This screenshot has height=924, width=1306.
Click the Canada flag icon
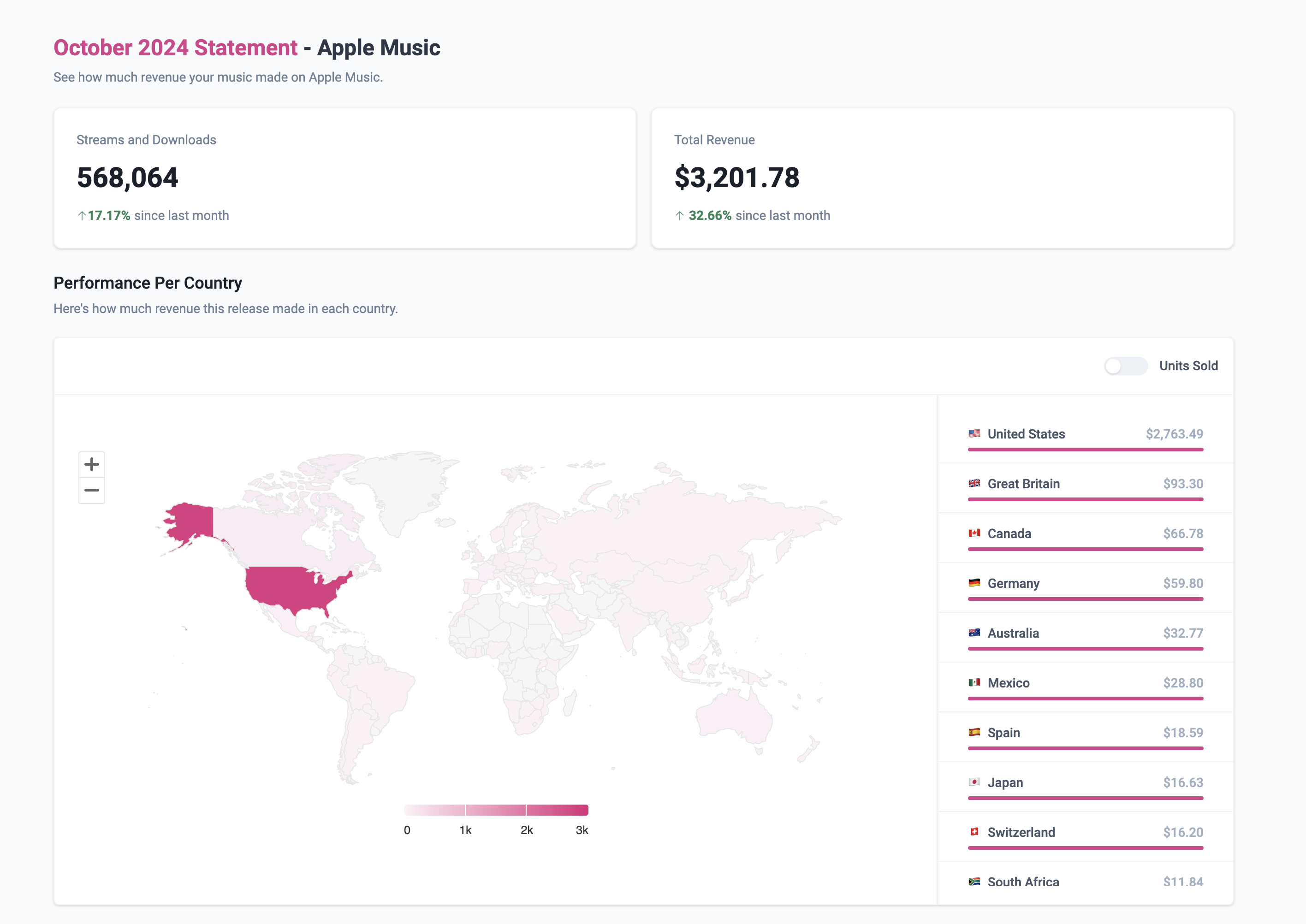(x=974, y=533)
